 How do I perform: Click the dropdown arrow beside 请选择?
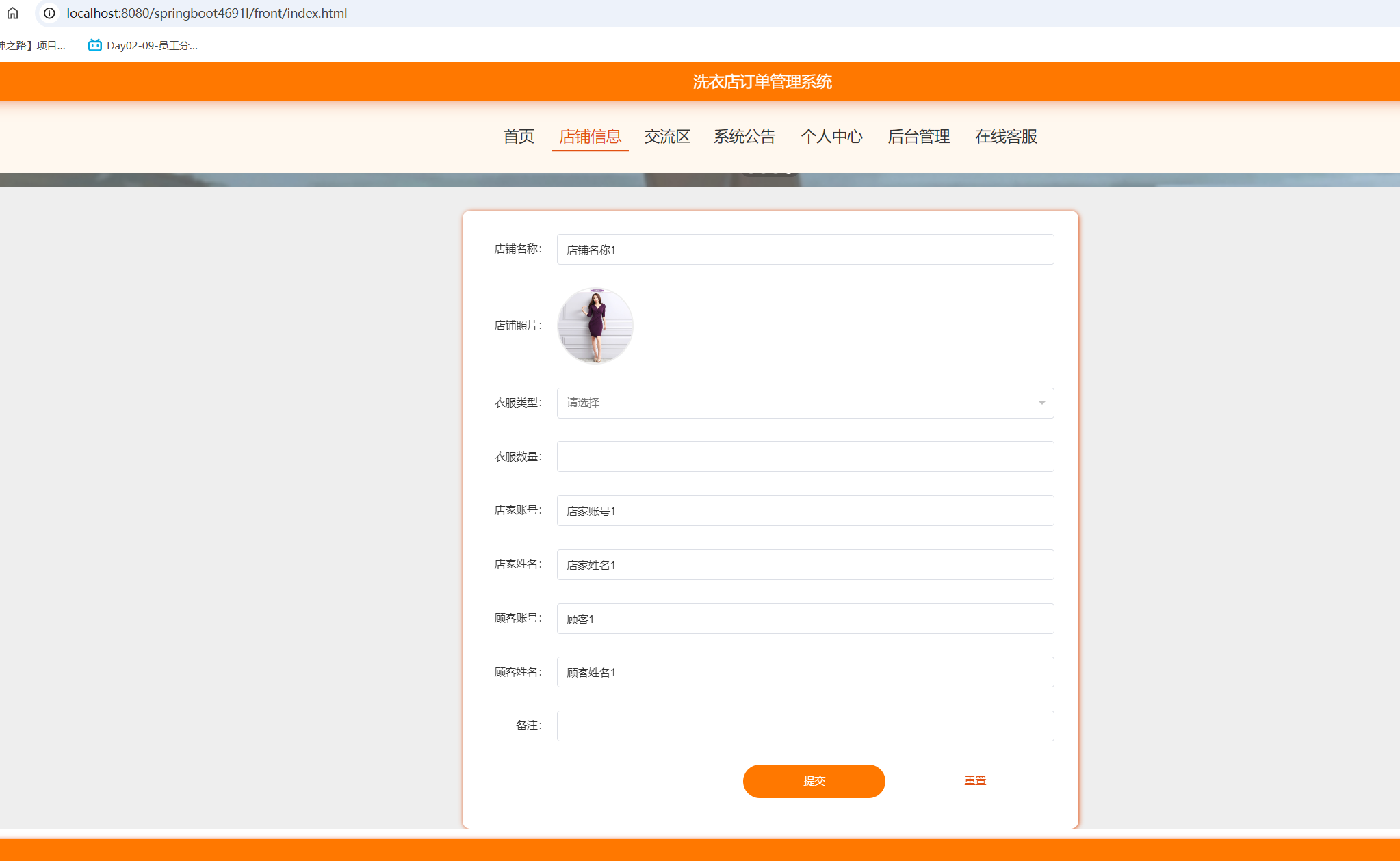1041,403
